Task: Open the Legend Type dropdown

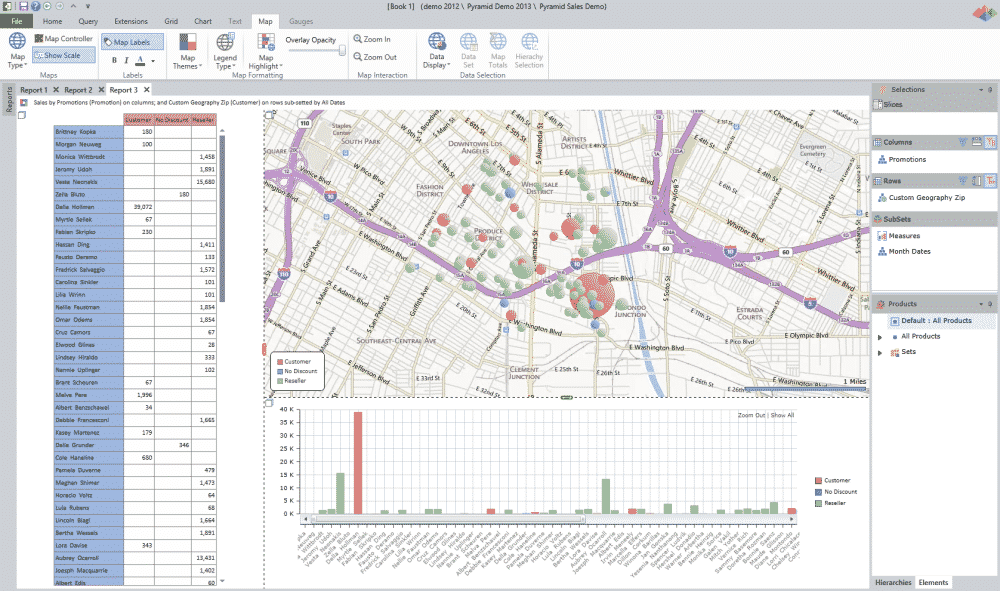Action: point(225,52)
